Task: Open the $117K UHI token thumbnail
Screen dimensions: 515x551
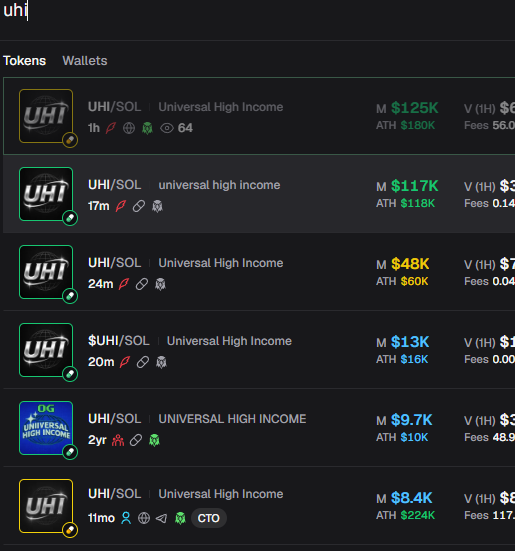Action: pyautogui.click(x=46, y=194)
